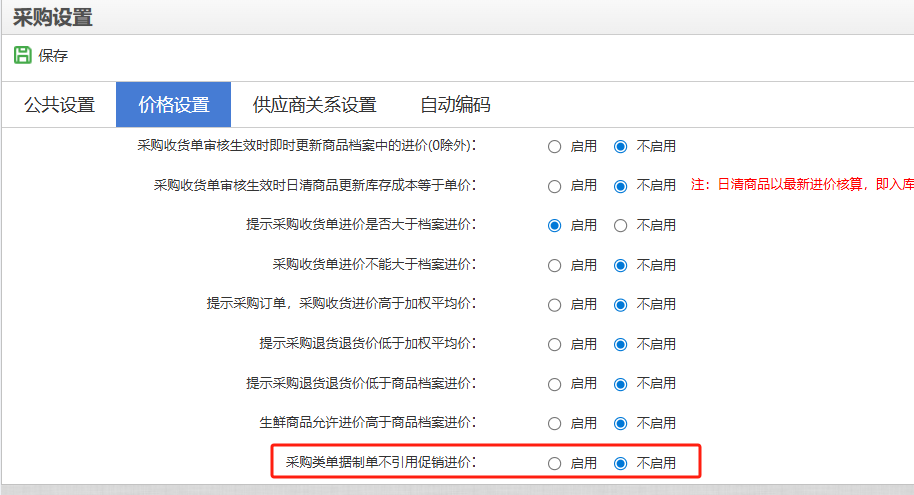Click the 采购设置 page title

pos(52,16)
